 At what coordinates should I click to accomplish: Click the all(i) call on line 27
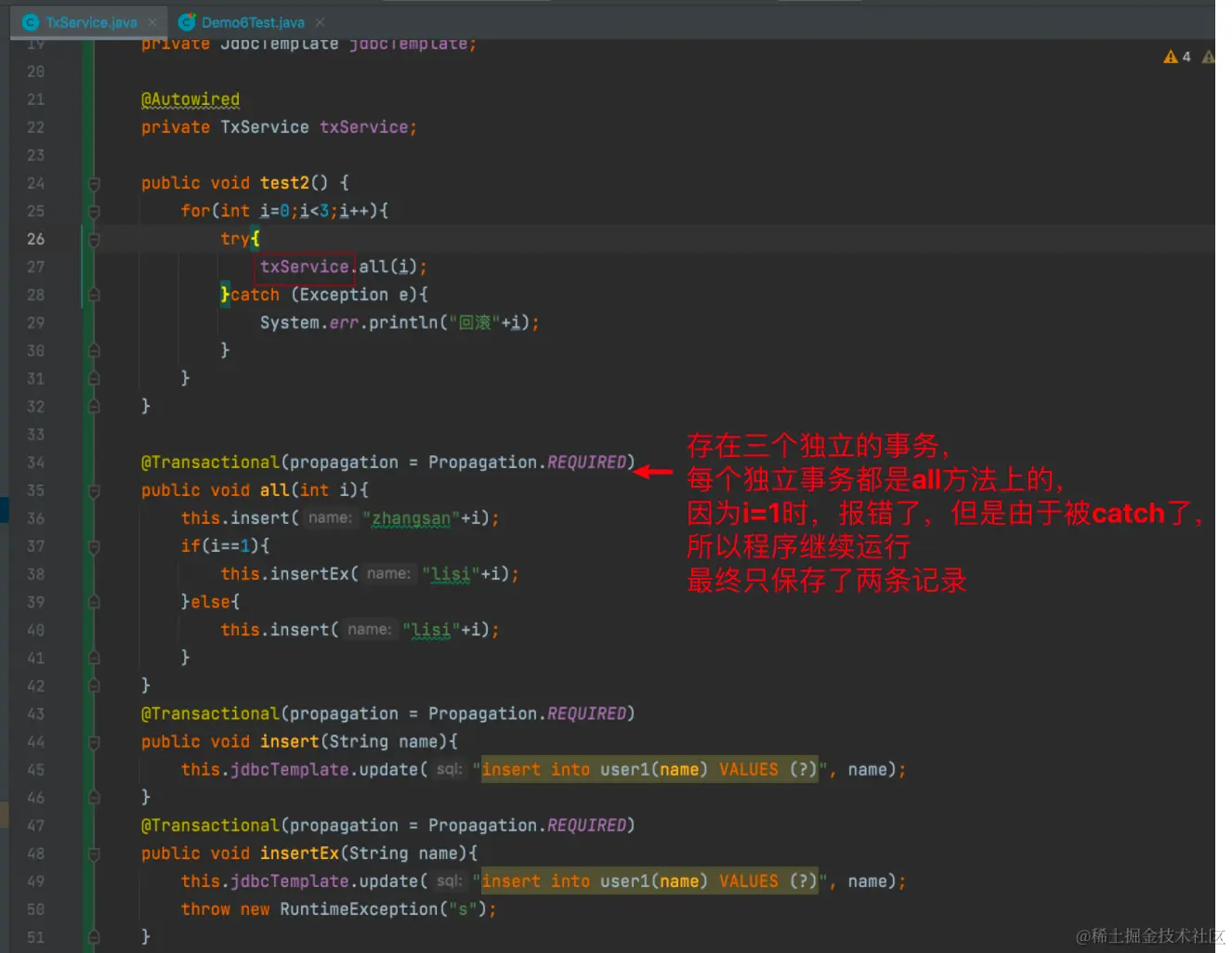tap(387, 267)
